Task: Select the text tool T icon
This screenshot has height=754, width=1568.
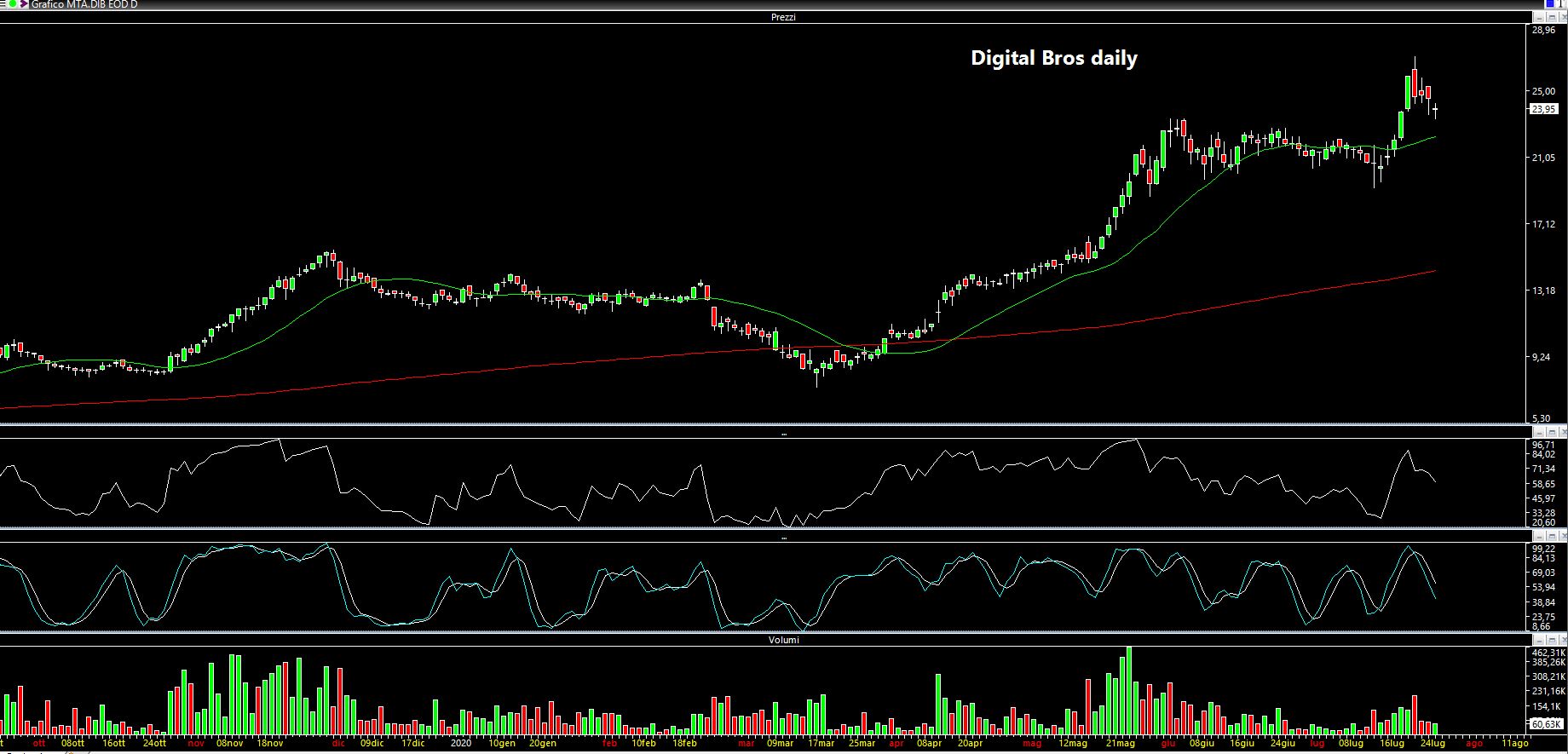Action: coord(1560,3)
